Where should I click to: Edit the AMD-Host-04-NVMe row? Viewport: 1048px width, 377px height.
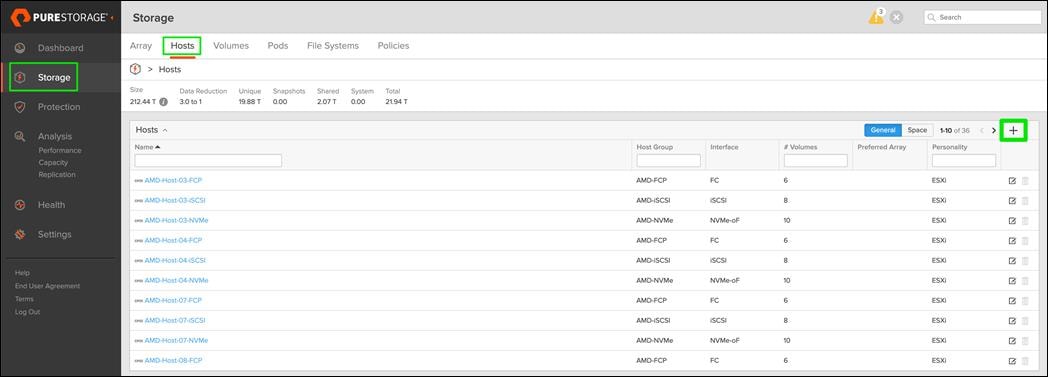(x=1012, y=281)
